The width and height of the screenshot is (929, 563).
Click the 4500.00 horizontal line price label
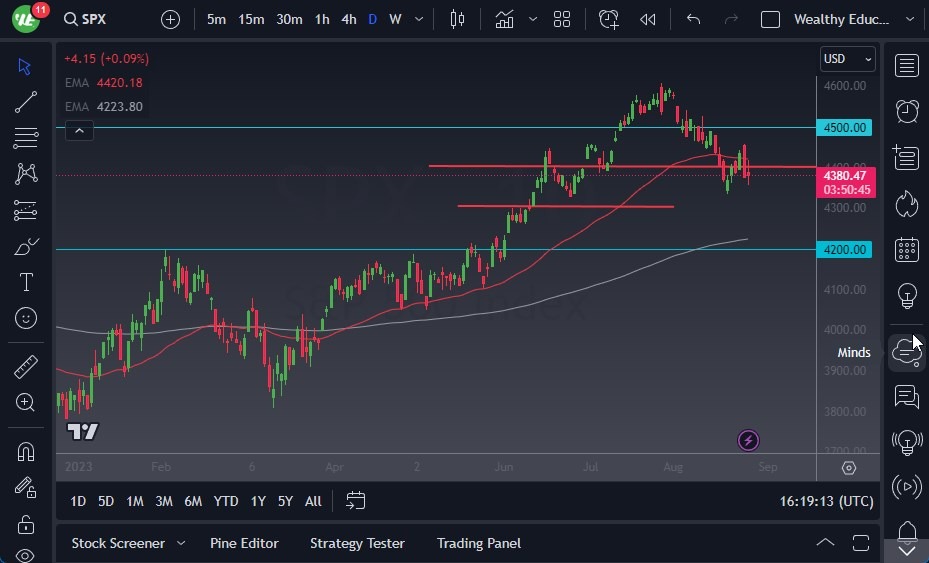(x=846, y=127)
